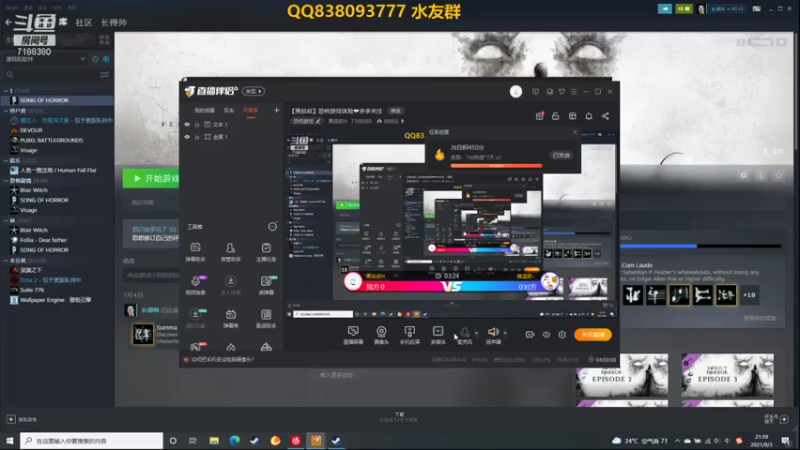Collapse the 工具箱 toolbox section
The height and width of the screenshot is (450, 800).
[x=272, y=227]
